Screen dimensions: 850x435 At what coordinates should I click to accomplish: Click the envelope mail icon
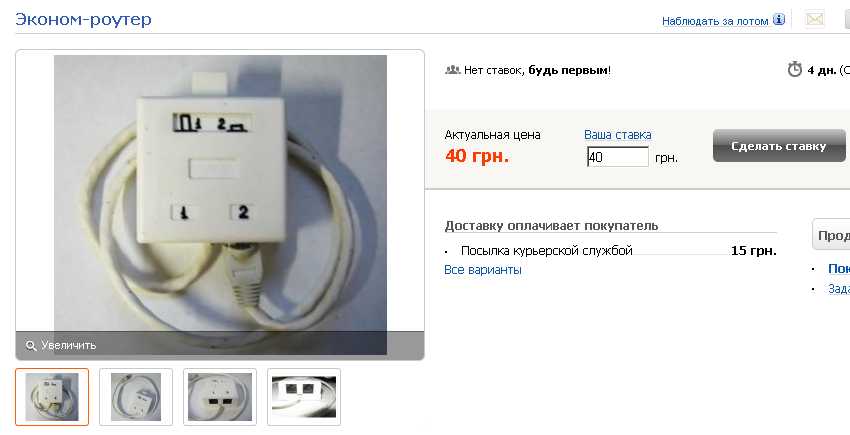click(815, 19)
